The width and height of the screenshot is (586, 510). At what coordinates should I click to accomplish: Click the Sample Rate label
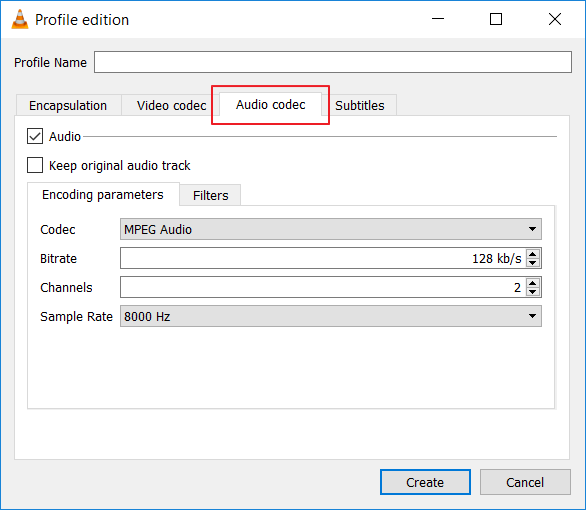[x=76, y=316]
